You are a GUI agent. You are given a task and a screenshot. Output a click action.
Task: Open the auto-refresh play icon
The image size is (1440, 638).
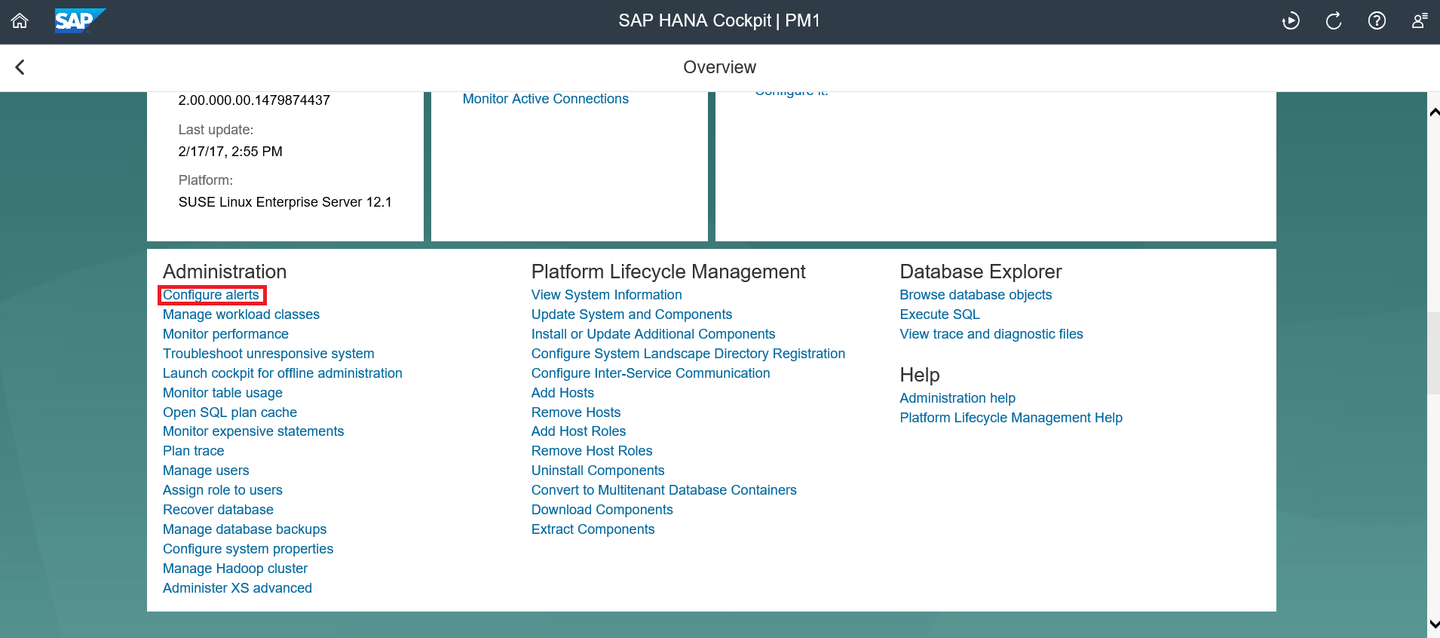tap(1291, 21)
